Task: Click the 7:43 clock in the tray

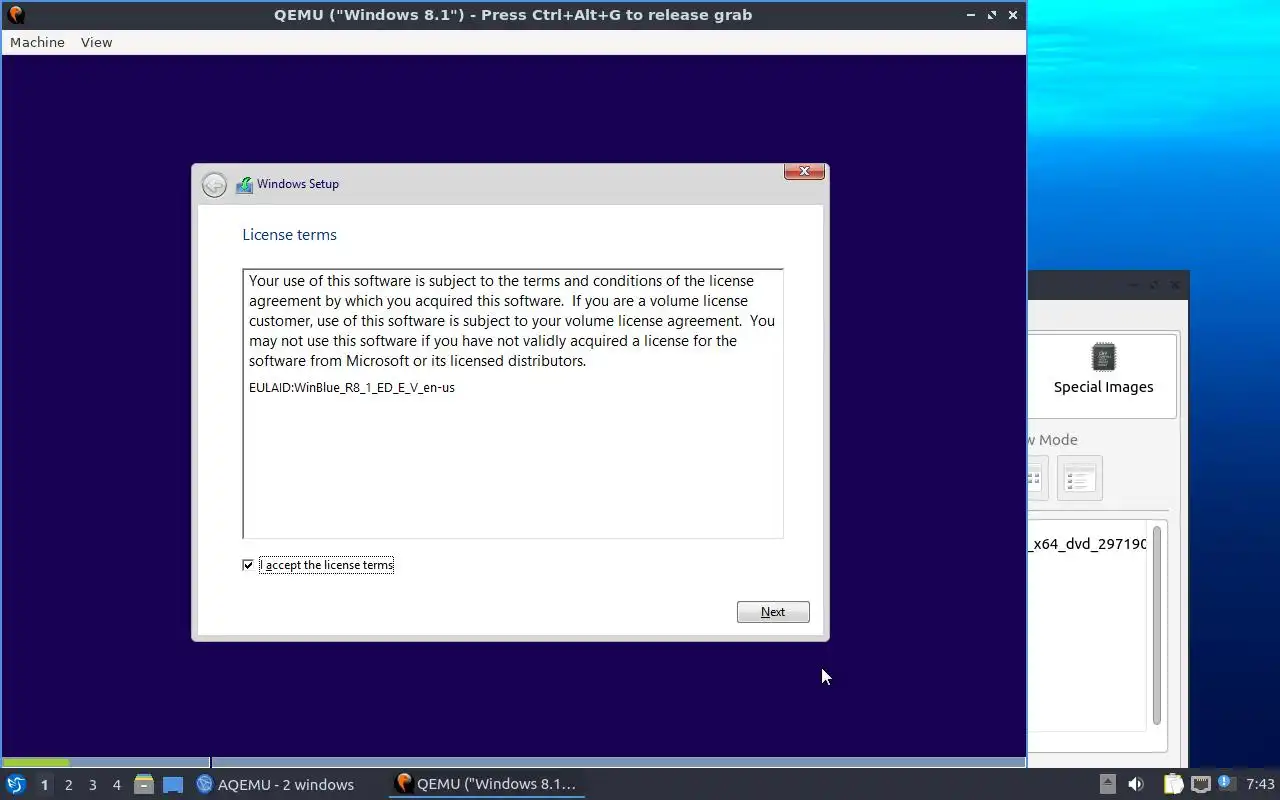Action: (x=1260, y=784)
